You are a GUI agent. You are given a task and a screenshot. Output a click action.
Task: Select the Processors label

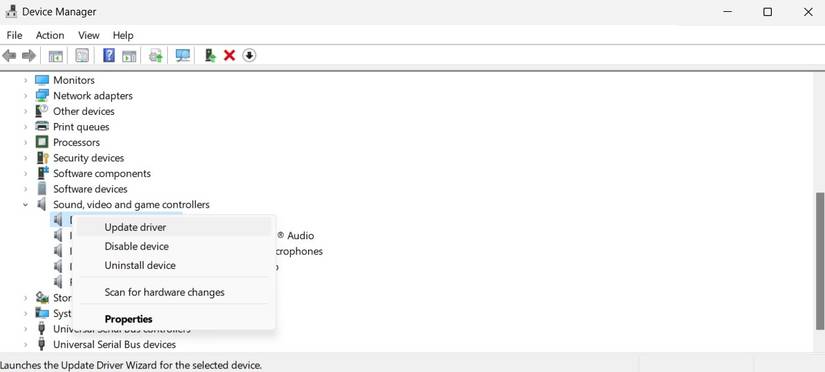click(76, 142)
